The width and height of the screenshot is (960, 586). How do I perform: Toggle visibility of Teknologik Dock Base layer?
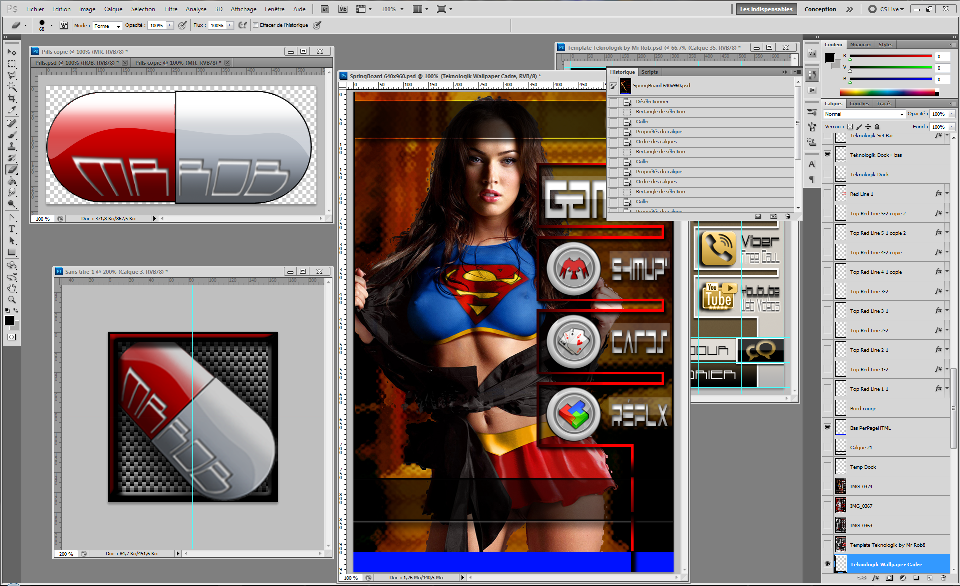click(x=827, y=156)
